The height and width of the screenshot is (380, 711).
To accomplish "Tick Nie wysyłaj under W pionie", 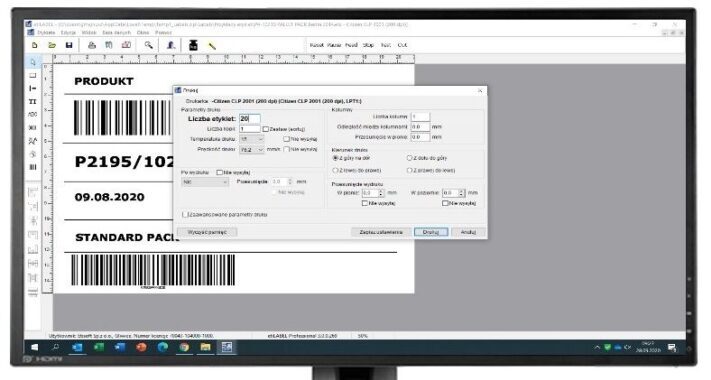I will tap(365, 203).
